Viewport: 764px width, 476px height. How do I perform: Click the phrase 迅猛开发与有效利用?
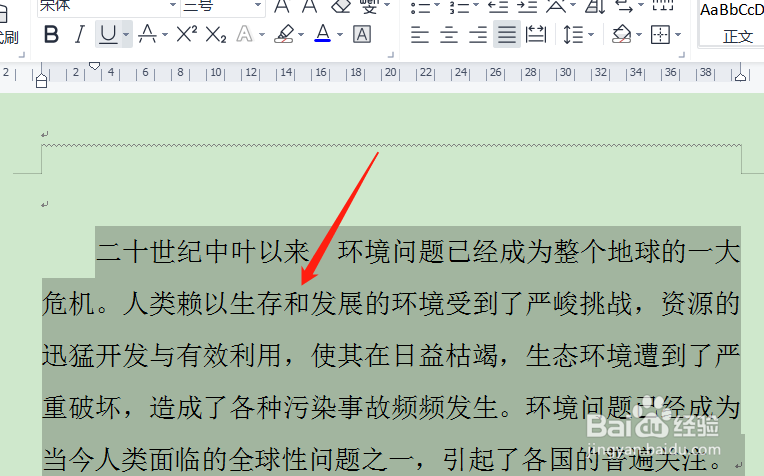(162, 355)
